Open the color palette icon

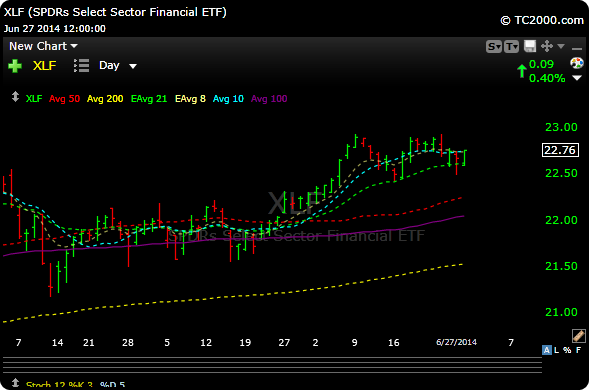click(x=577, y=63)
